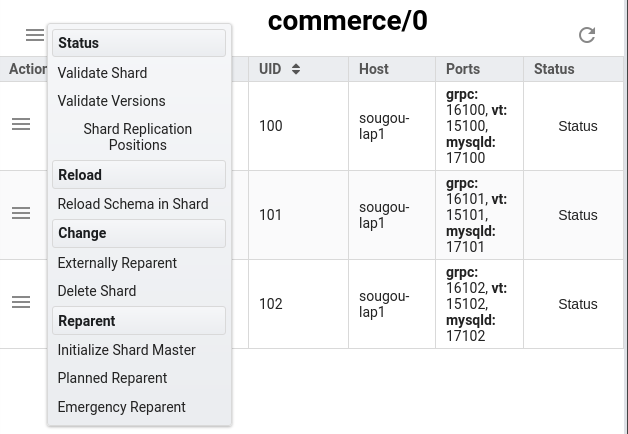Choose Validate Versions from menu

pos(111,101)
